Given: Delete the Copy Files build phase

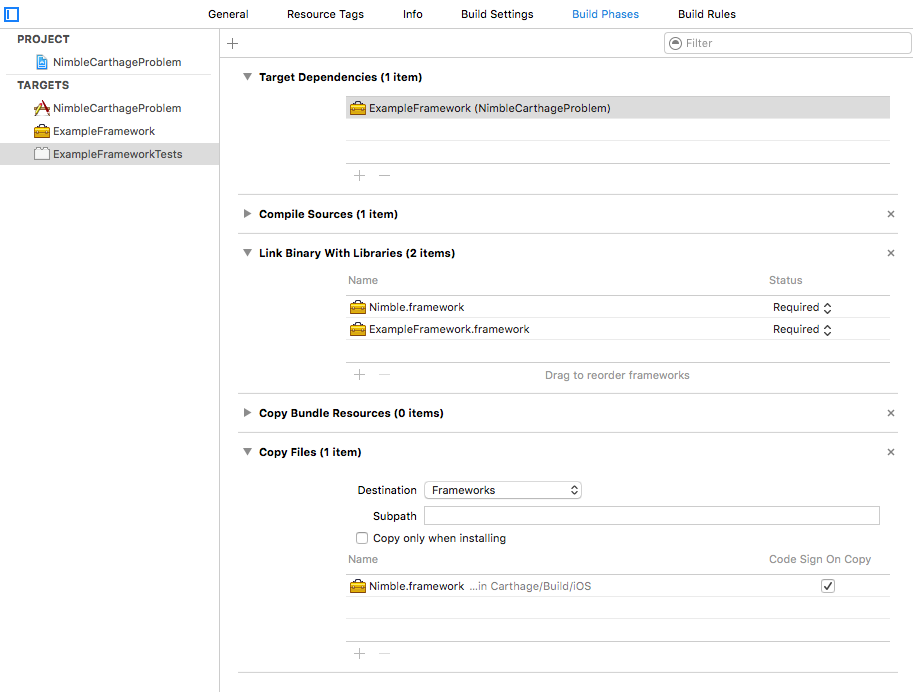Looking at the screenshot, I should click(890, 452).
